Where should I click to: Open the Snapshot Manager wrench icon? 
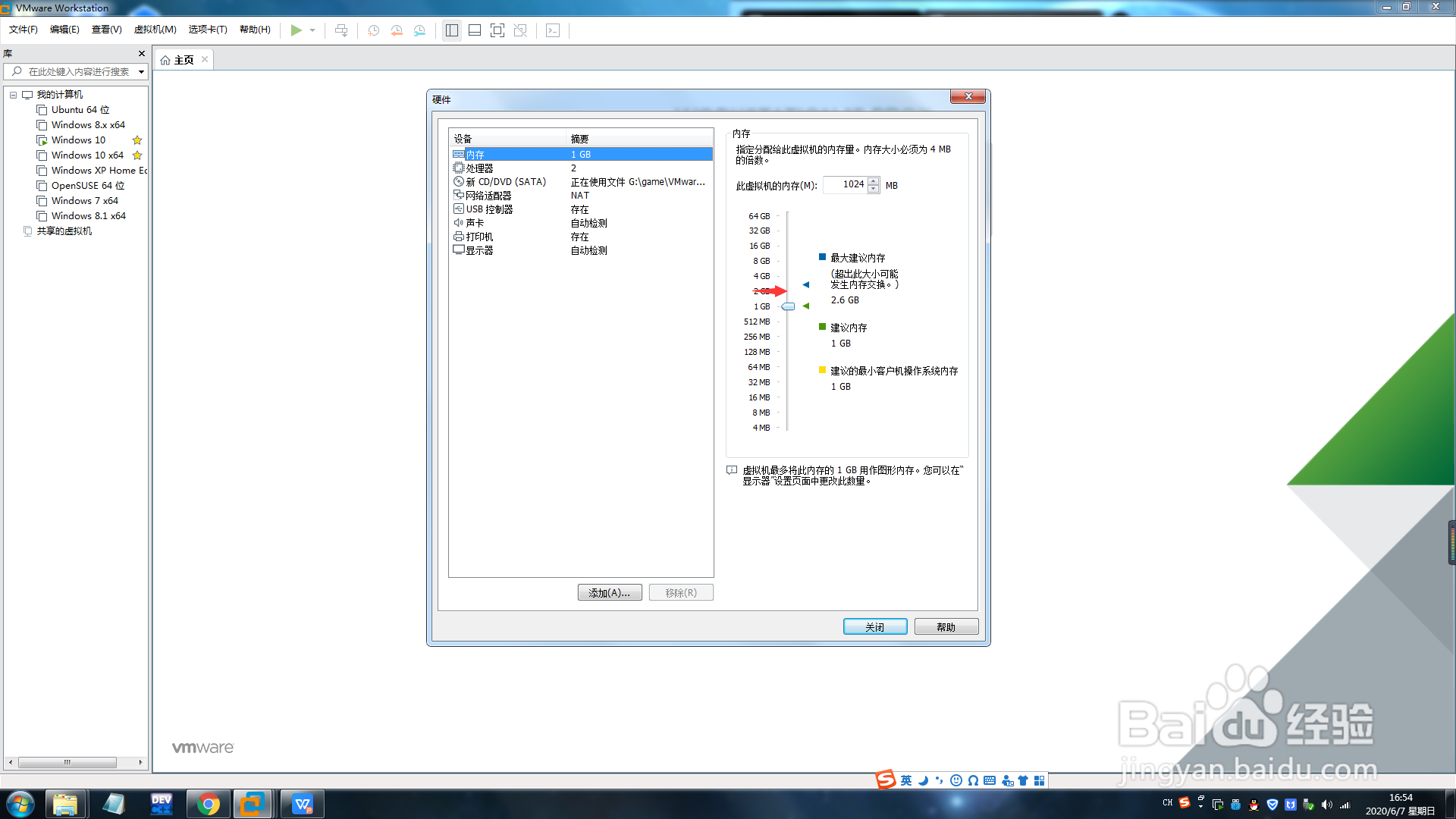(419, 30)
